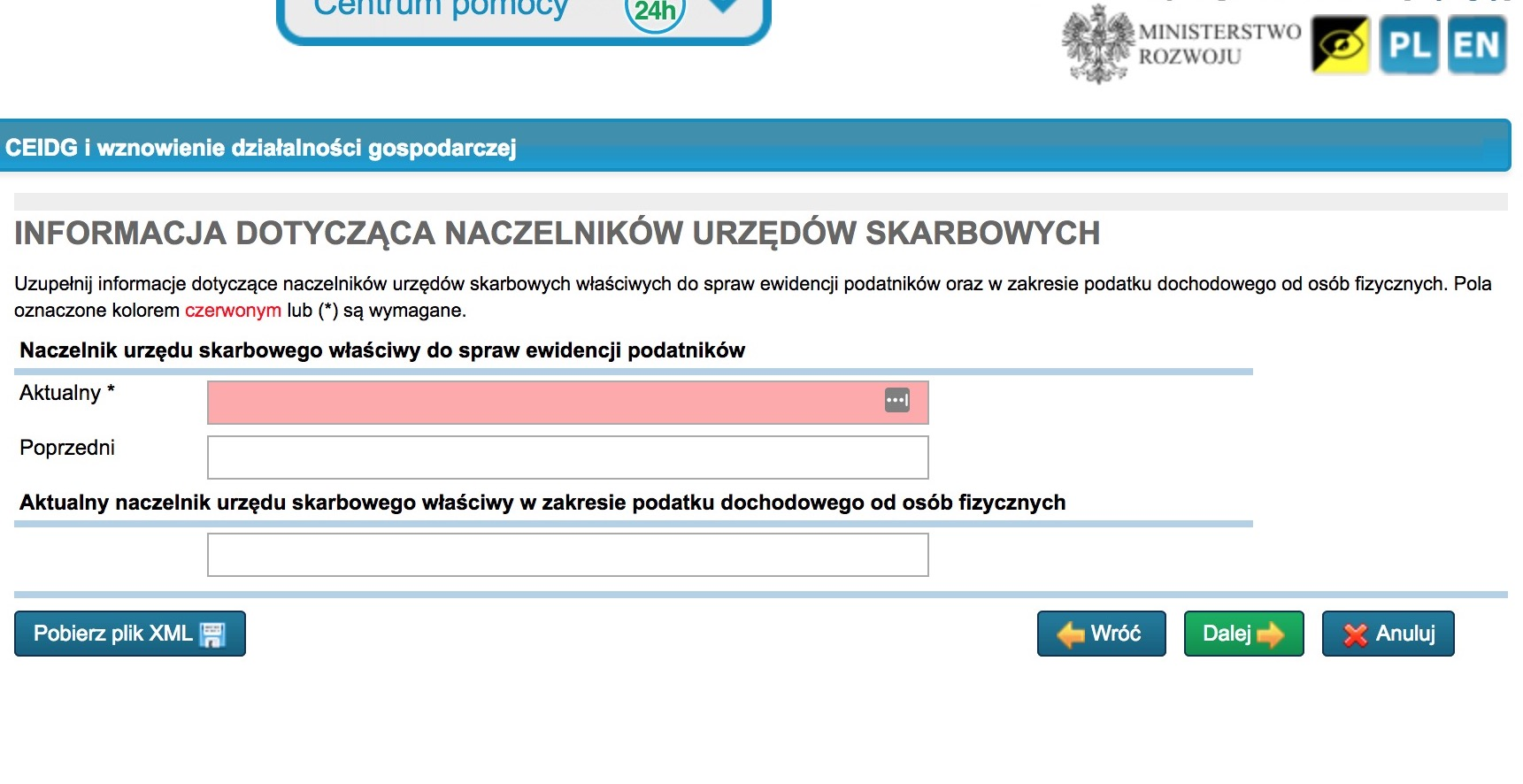Focus the required Aktualny input field
This screenshot has width=1523, height=784.
tap(568, 403)
